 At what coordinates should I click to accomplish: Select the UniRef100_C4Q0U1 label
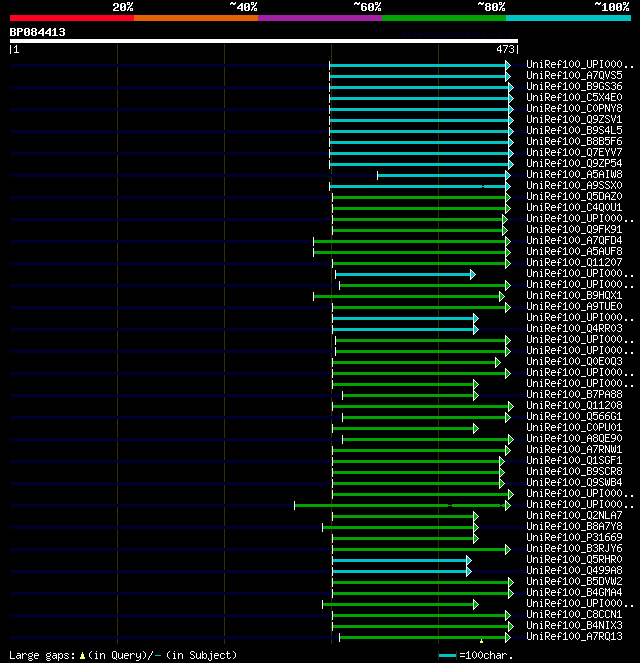coord(574,208)
